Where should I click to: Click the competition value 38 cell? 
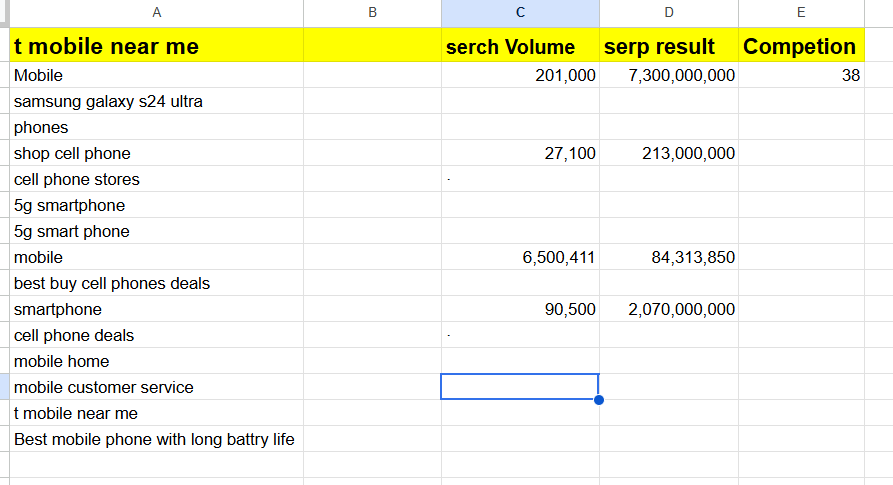(801, 75)
